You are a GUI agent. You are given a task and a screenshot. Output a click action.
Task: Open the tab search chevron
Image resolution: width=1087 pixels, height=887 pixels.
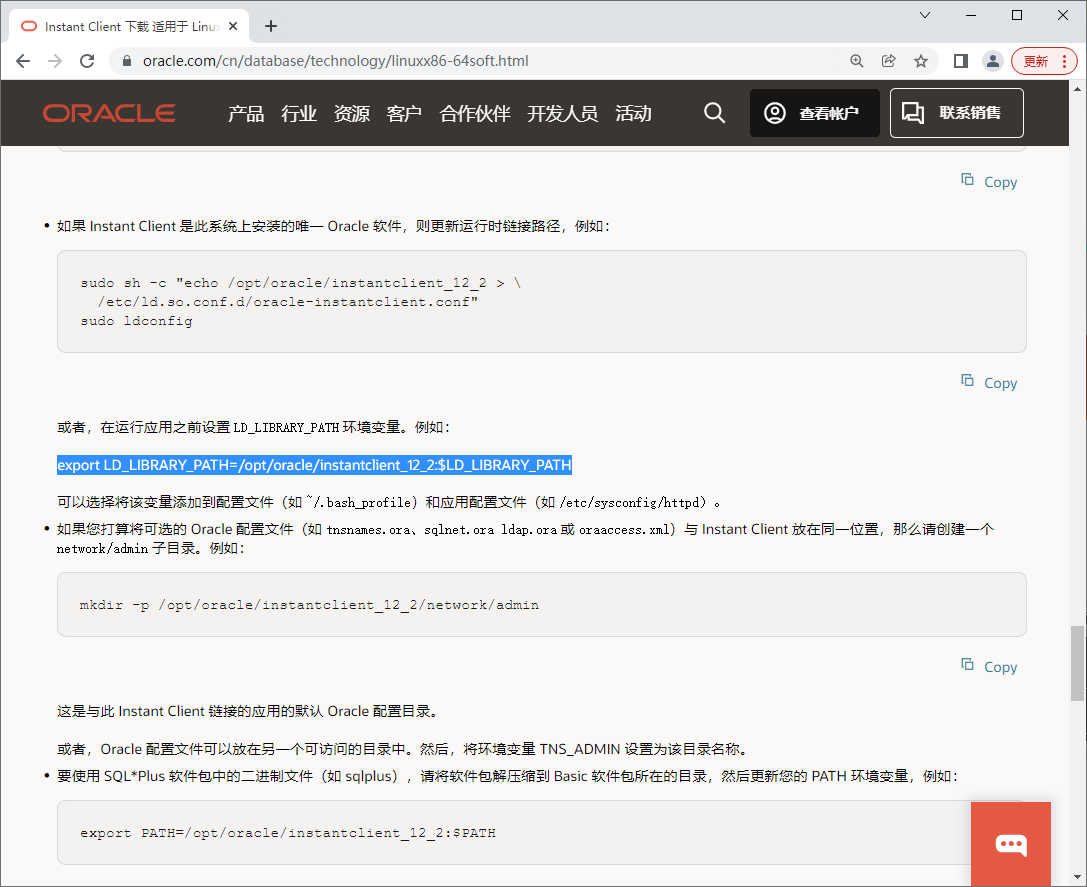pos(925,15)
